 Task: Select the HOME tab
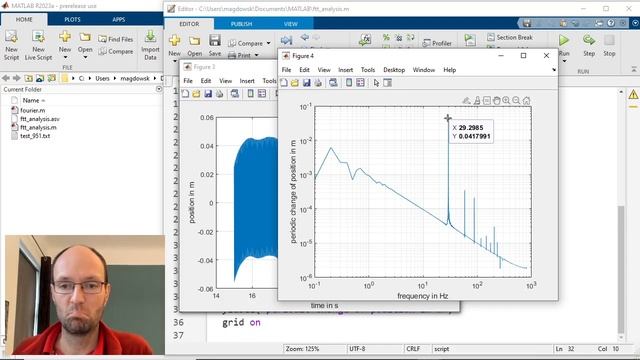[24, 20]
